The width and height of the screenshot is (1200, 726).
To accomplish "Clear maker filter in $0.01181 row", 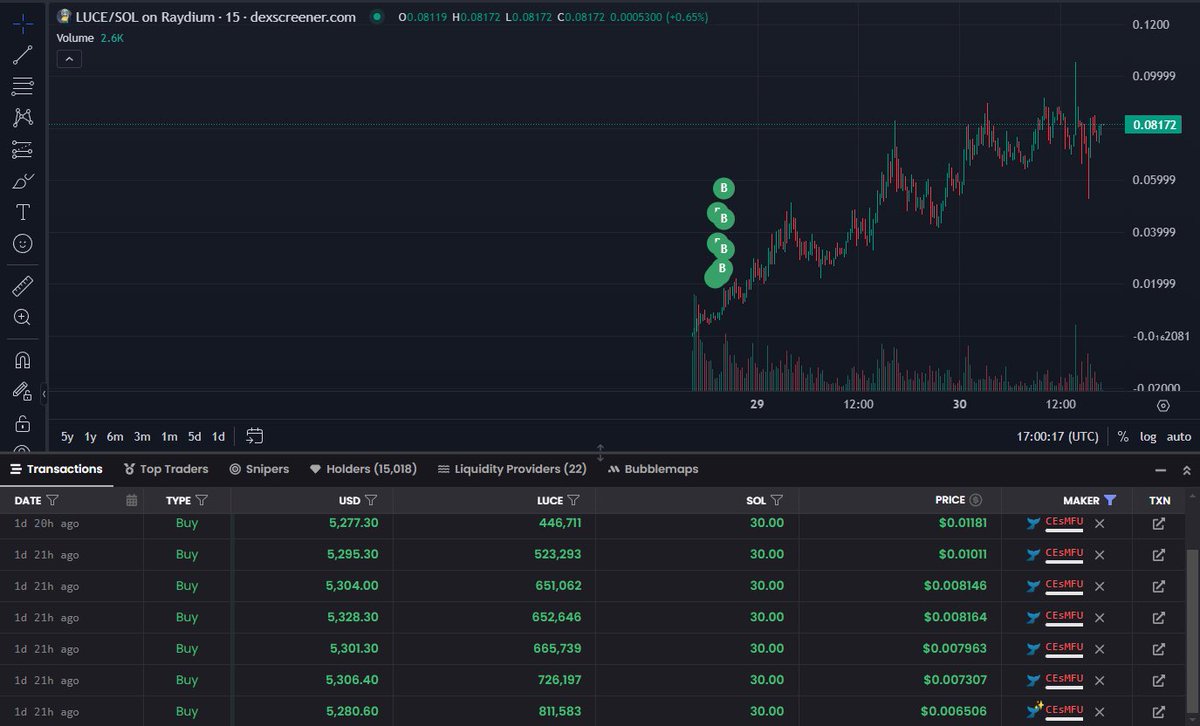I will tap(1100, 523).
